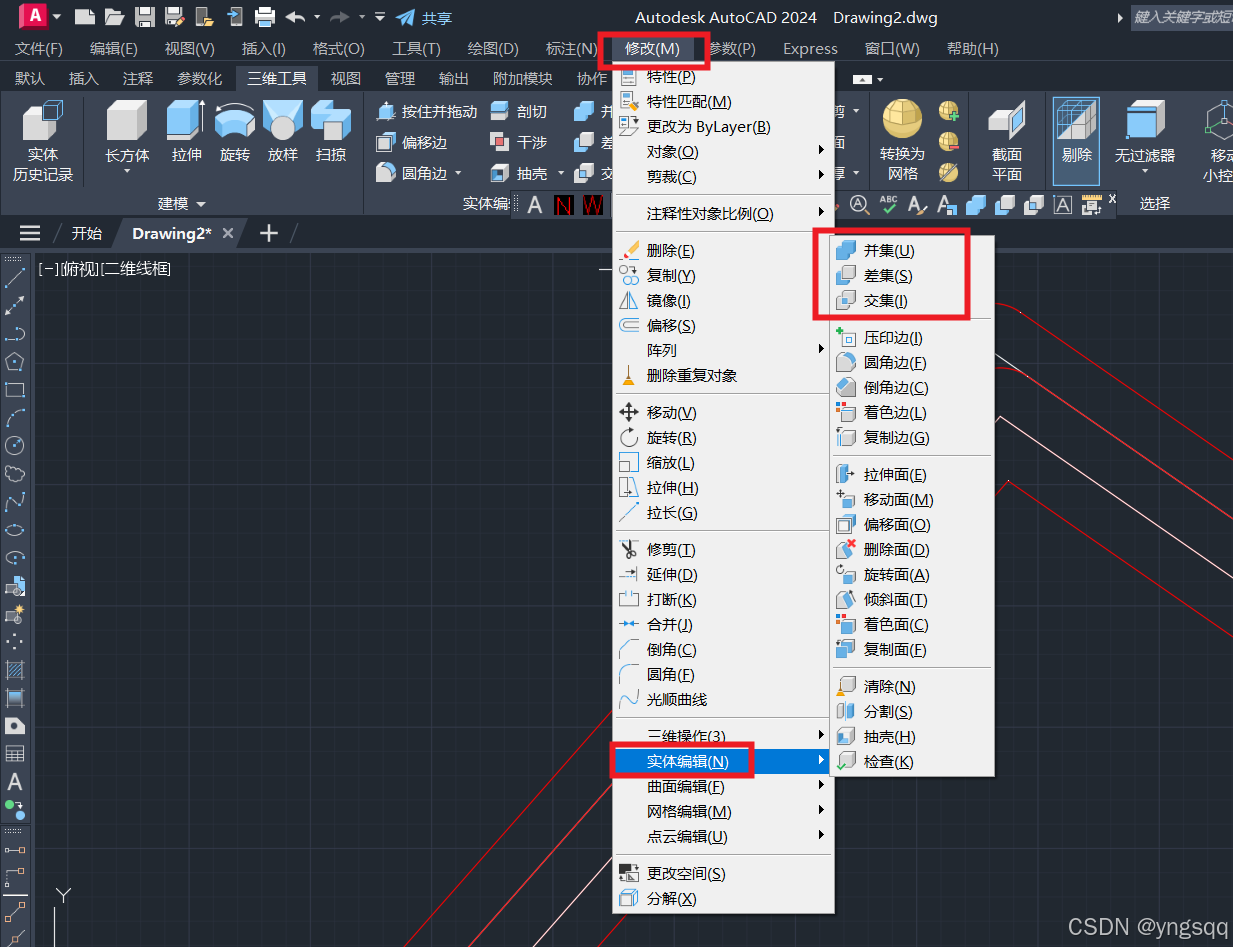
Task: Select the Rectangle tool in left draw toolbar
Action: 15,390
